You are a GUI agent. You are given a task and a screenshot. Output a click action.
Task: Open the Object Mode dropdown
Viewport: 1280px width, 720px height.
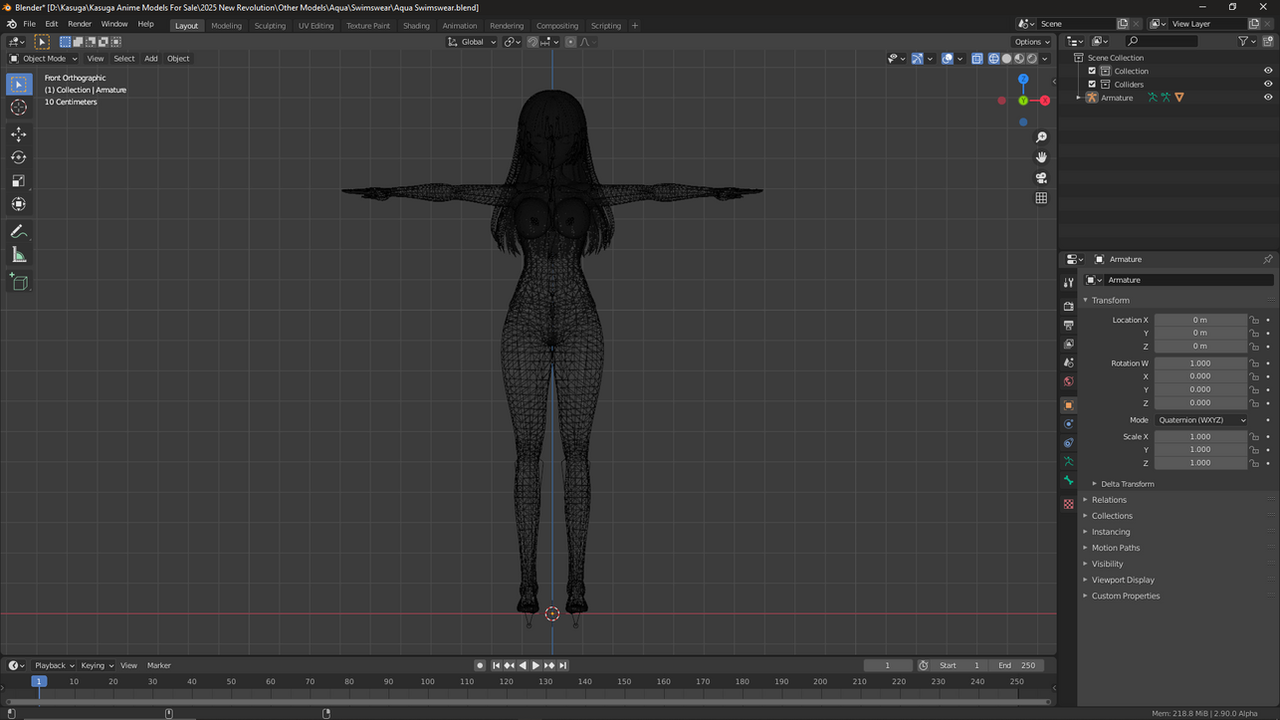[x=42, y=58]
